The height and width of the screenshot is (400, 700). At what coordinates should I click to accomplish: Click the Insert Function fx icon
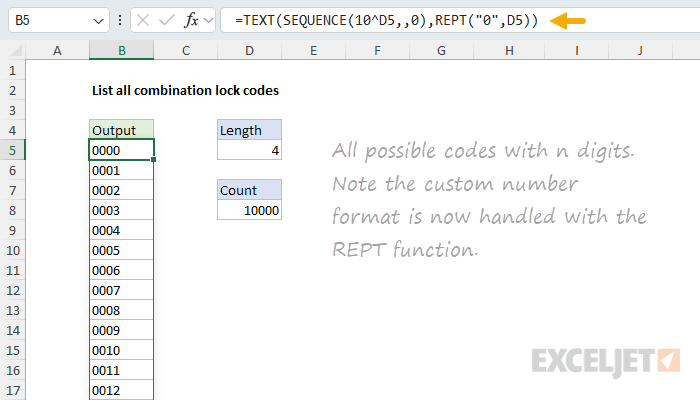tap(192, 20)
